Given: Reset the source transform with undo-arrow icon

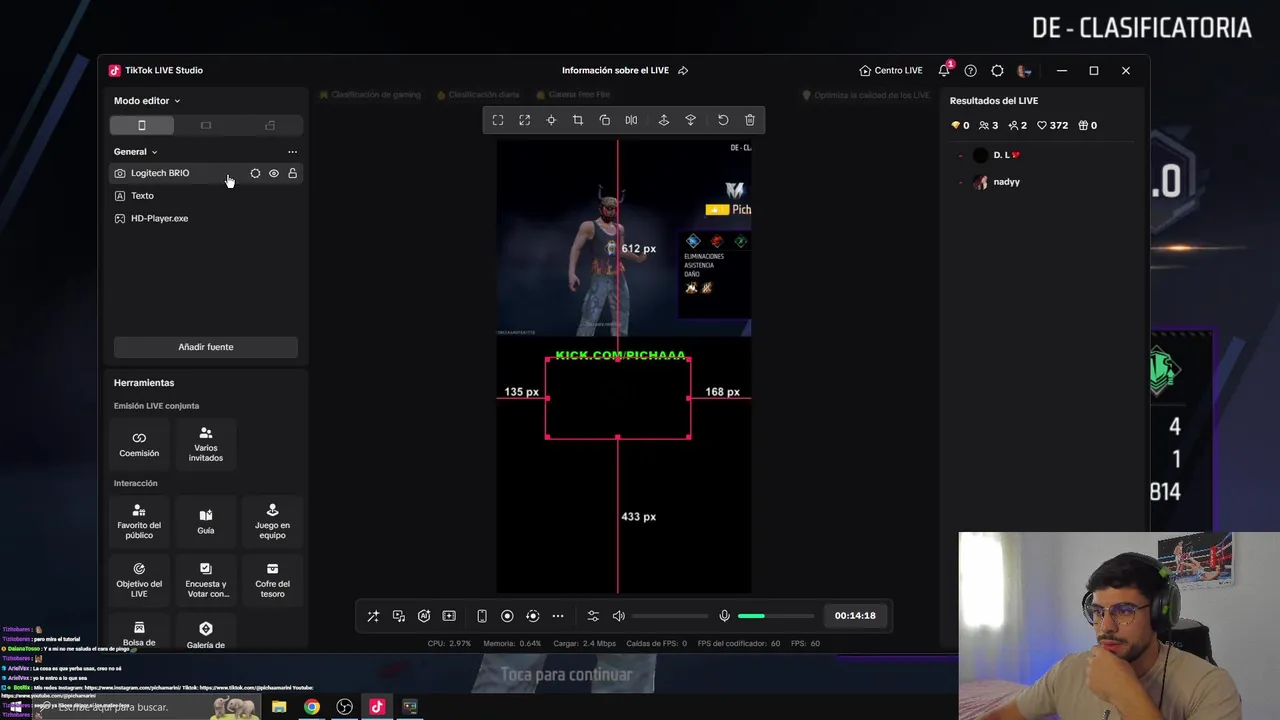Looking at the screenshot, I should pyautogui.click(x=723, y=120).
